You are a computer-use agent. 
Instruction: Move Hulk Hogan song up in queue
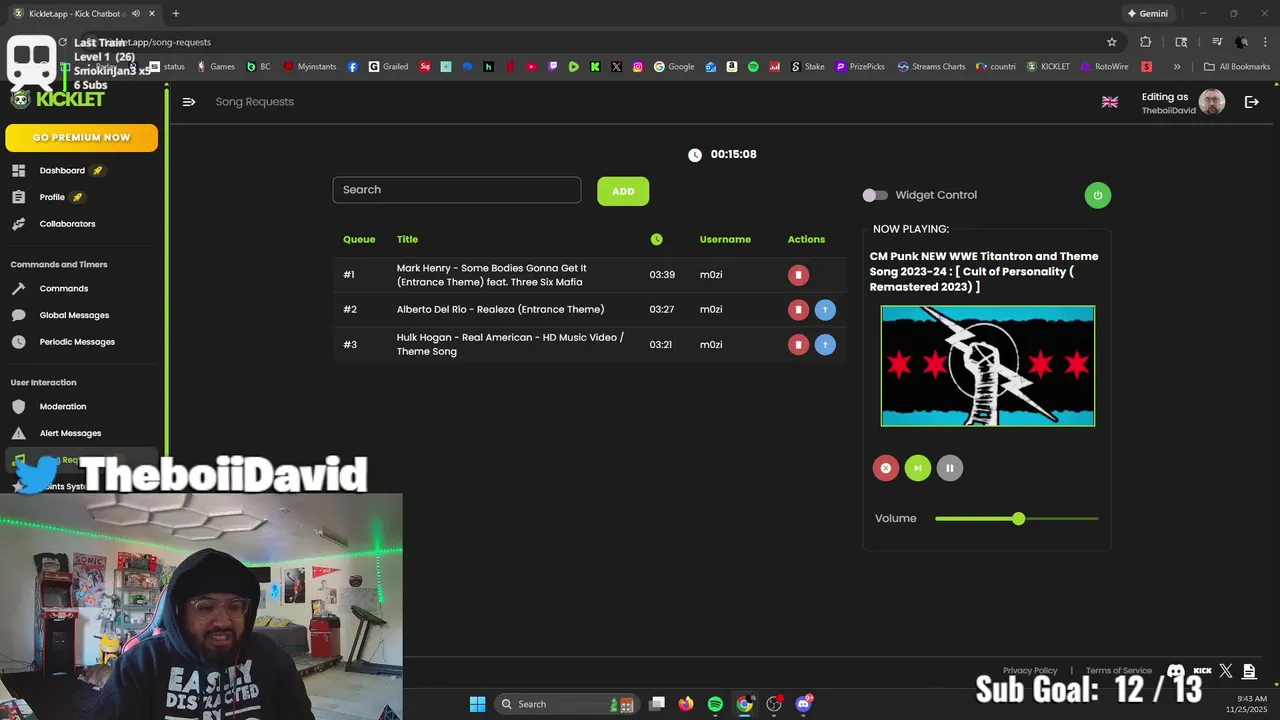(825, 345)
